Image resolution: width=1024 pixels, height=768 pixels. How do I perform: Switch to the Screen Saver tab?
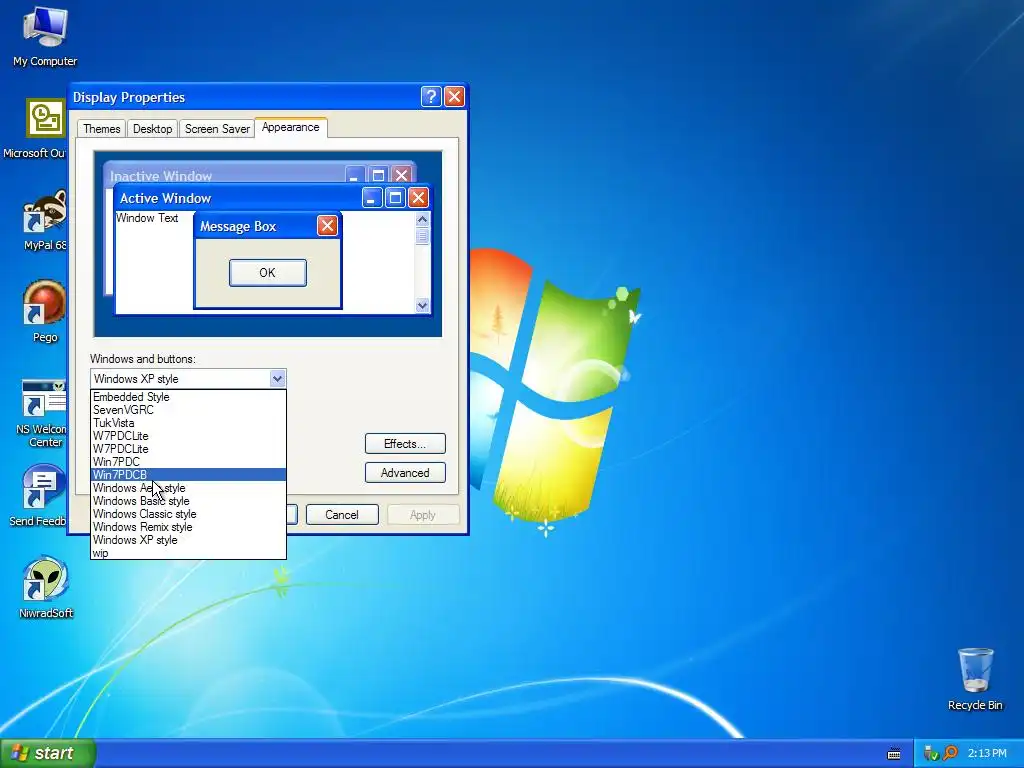(217, 129)
